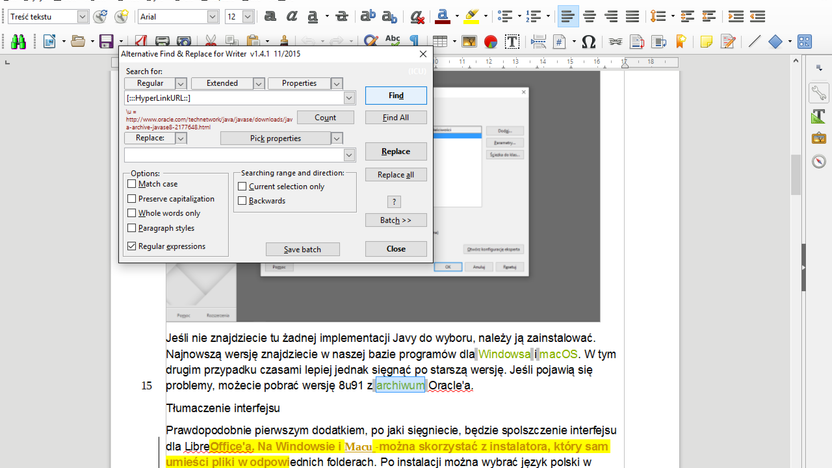Expand the Extended dropdown arrow
This screenshot has width=832, height=468.
258,83
